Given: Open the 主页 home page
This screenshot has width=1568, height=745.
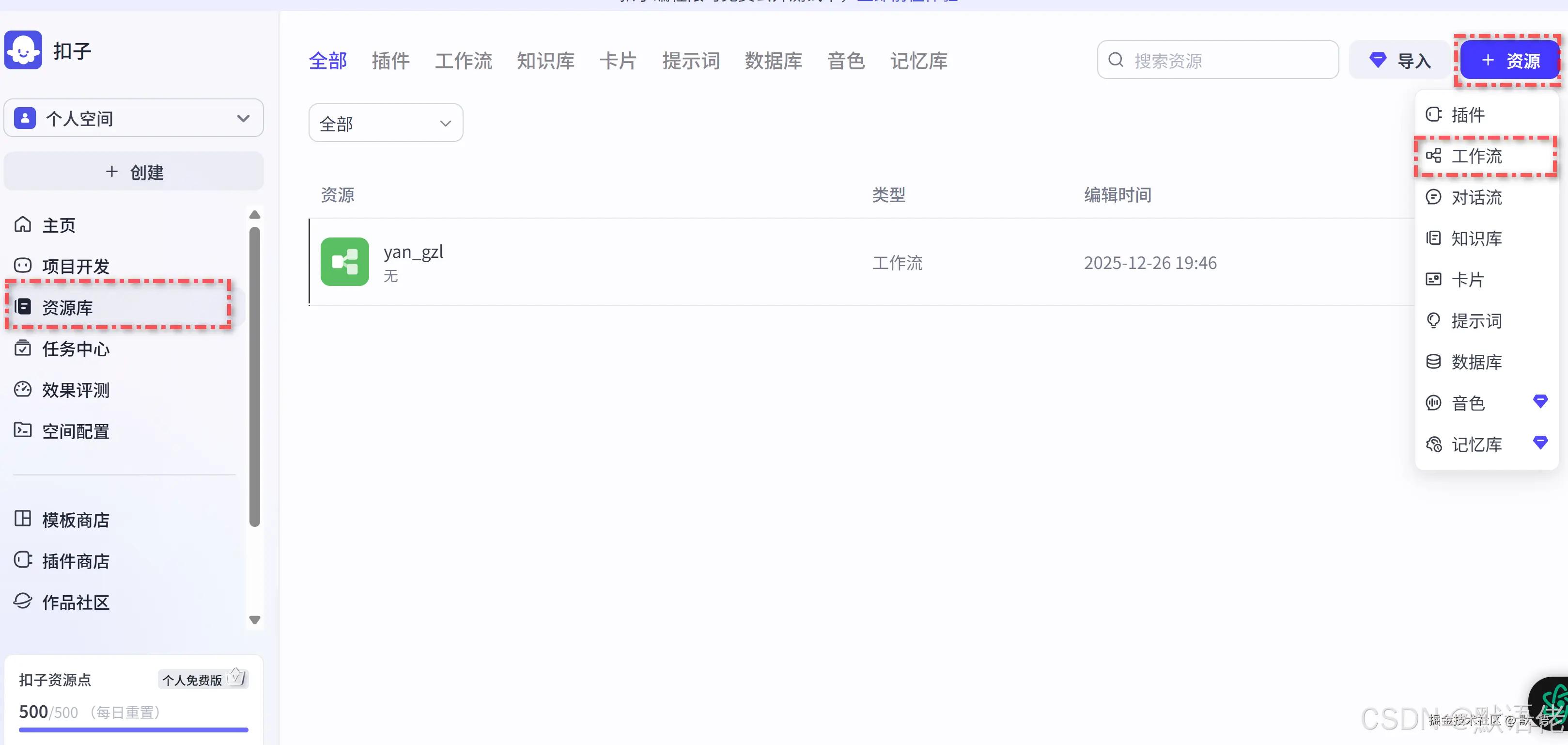Looking at the screenshot, I should [59, 225].
